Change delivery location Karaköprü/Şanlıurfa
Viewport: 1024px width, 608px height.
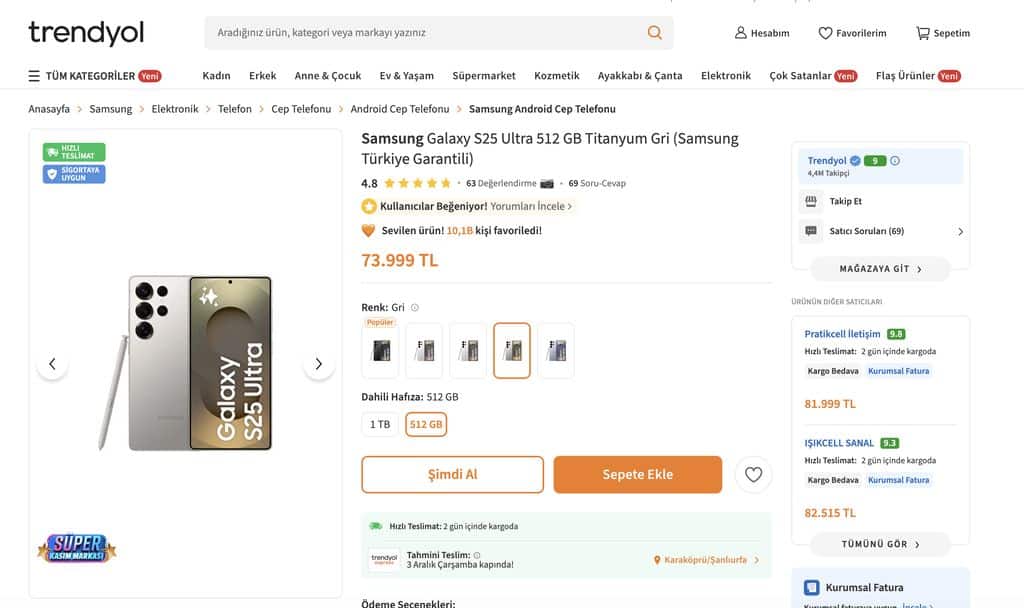707,560
